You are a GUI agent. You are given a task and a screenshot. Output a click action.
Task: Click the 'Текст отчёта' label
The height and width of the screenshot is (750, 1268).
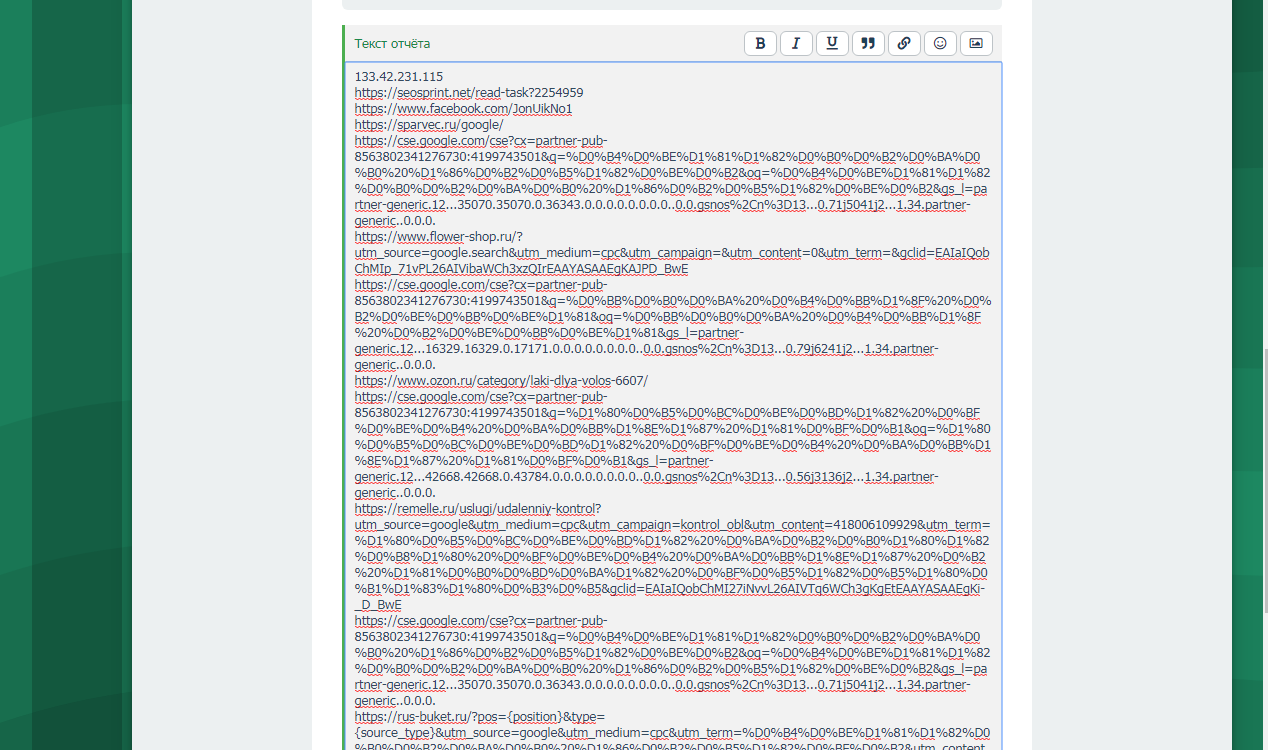coord(392,44)
